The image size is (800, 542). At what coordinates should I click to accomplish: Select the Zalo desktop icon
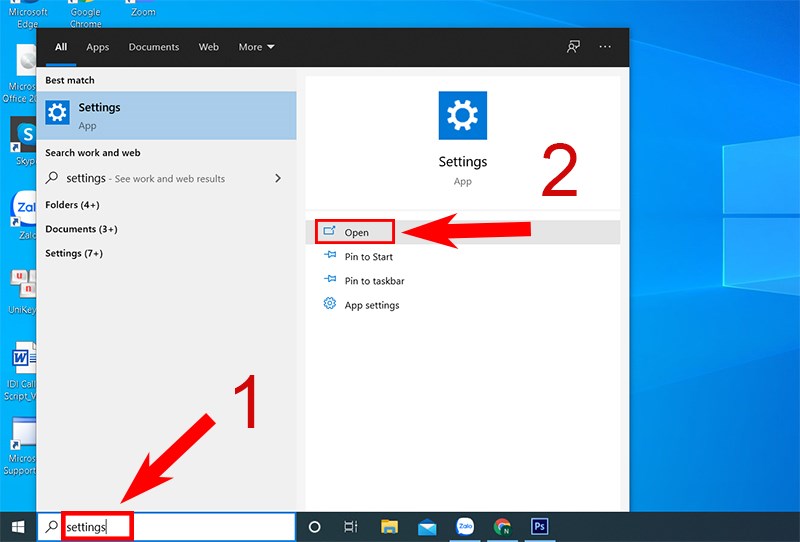[24, 215]
